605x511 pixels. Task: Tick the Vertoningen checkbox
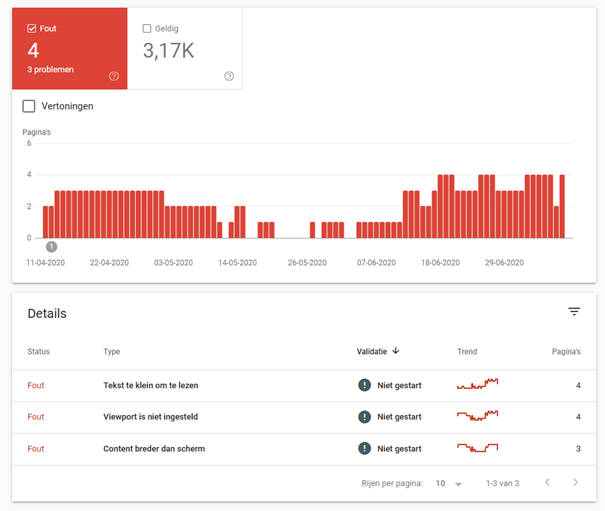pyautogui.click(x=29, y=106)
